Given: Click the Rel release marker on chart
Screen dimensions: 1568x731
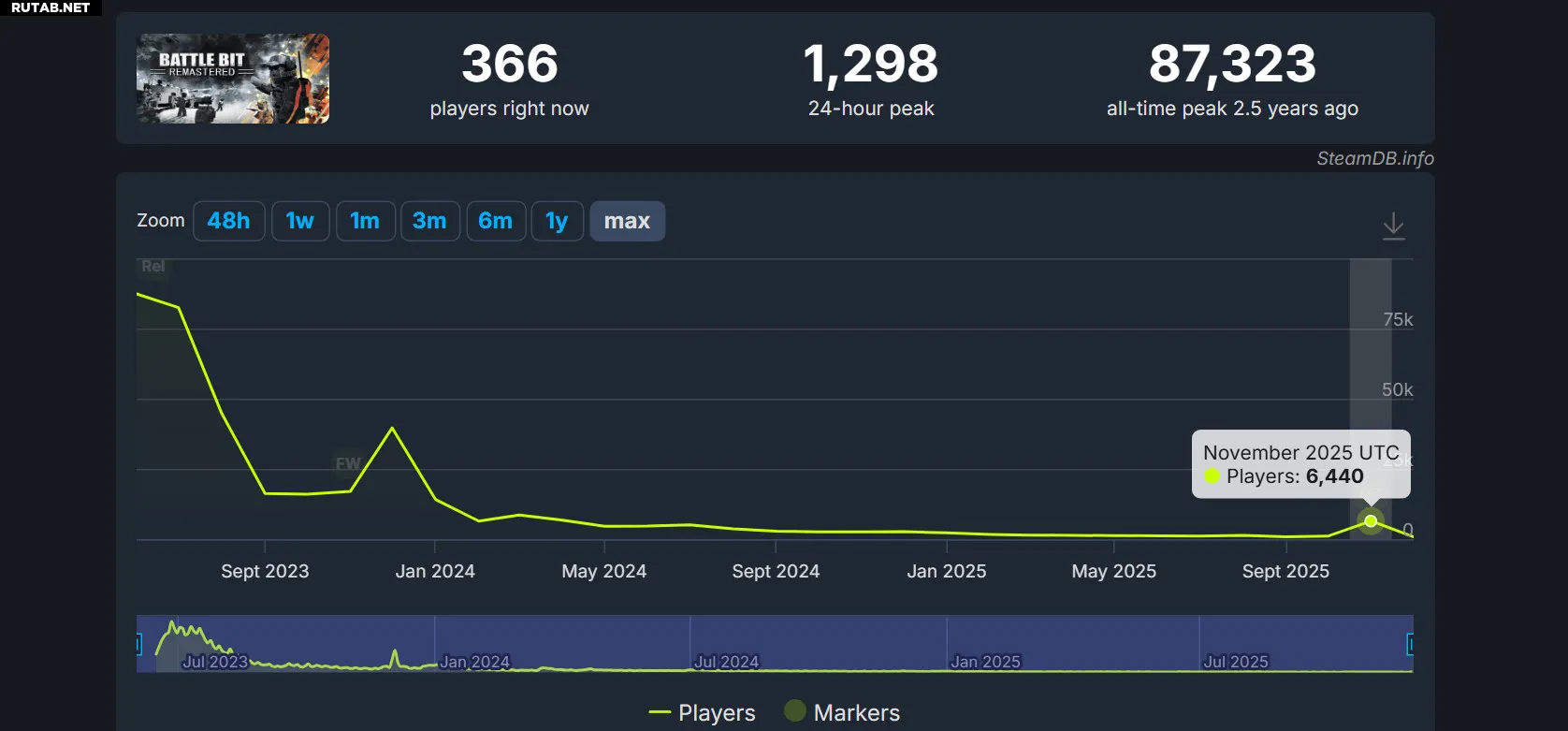Looking at the screenshot, I should [153, 267].
